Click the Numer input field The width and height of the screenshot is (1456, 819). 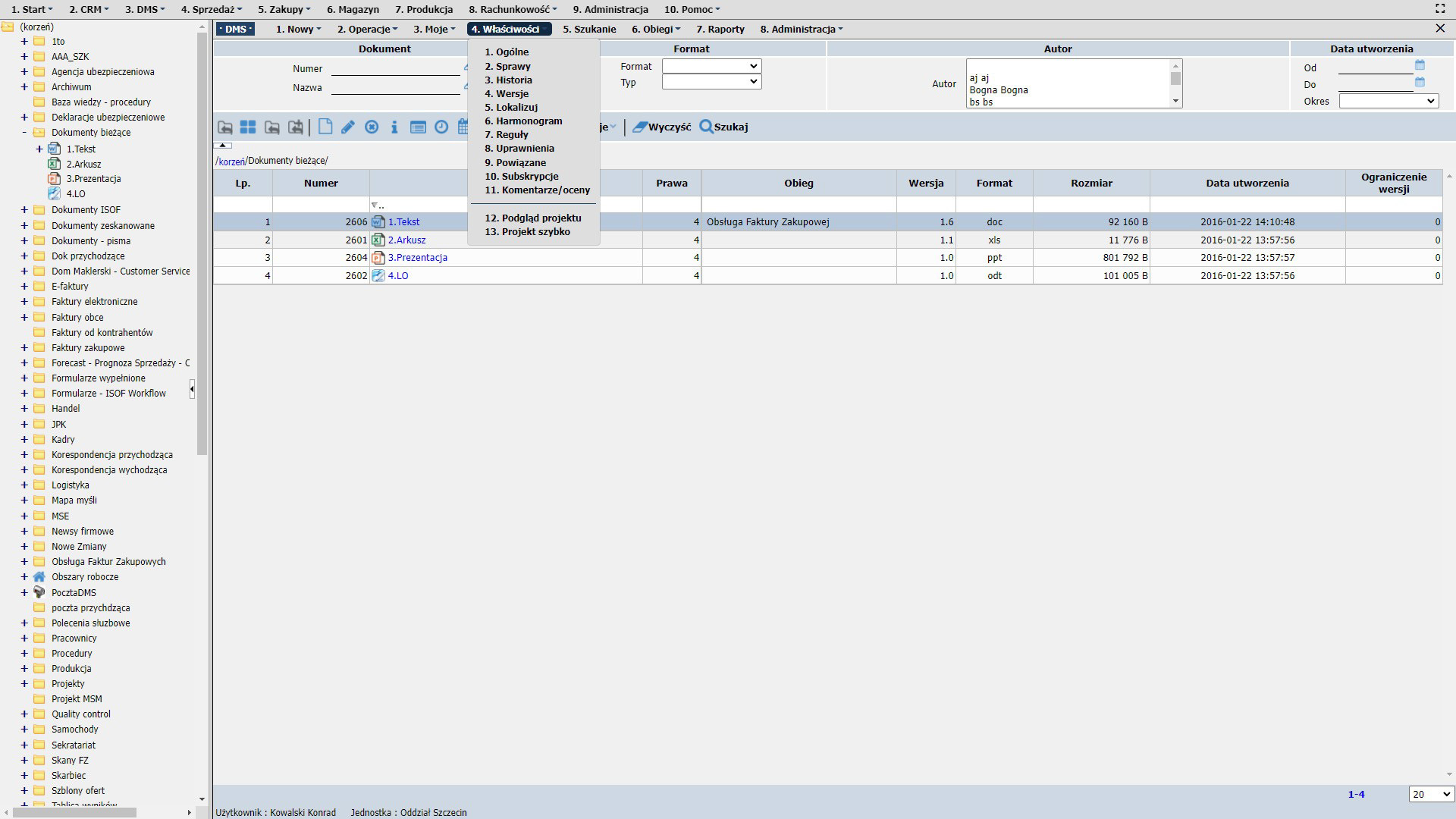pyautogui.click(x=395, y=69)
